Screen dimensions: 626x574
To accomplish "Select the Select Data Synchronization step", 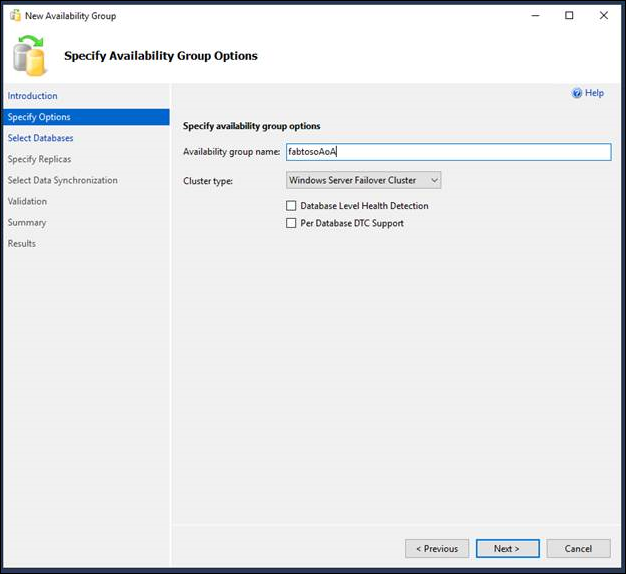I will click(x=62, y=180).
